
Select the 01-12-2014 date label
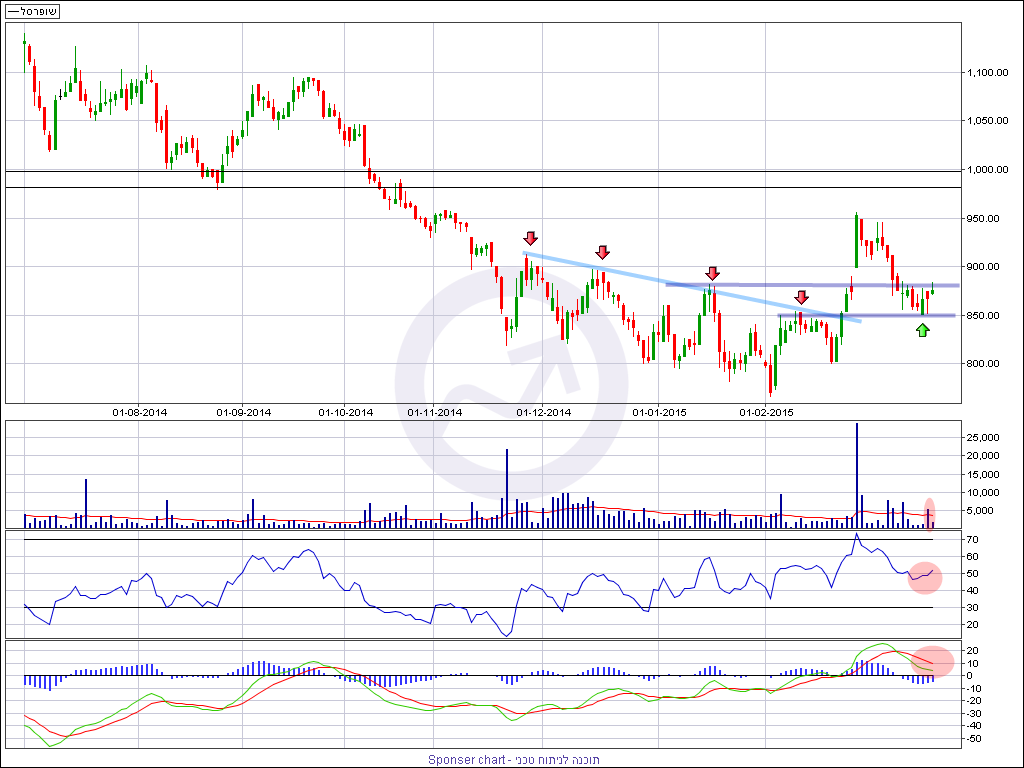(x=543, y=411)
